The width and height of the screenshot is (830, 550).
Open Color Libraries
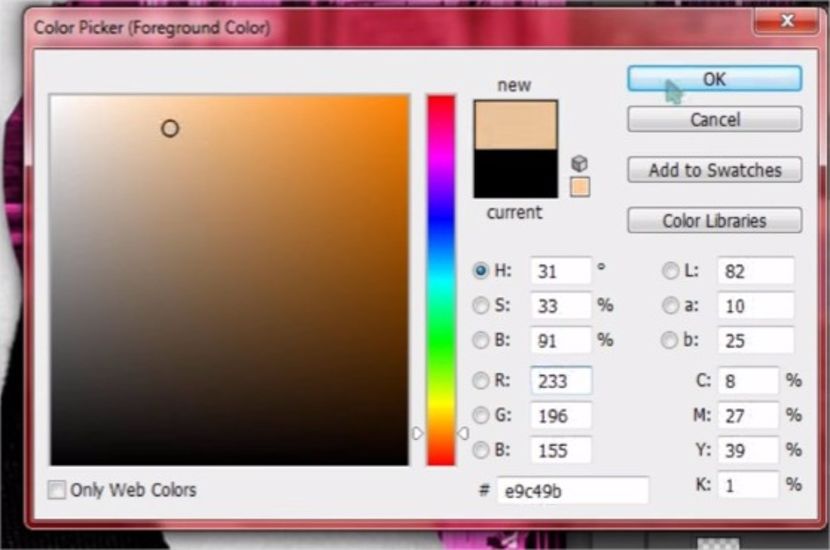coord(714,221)
